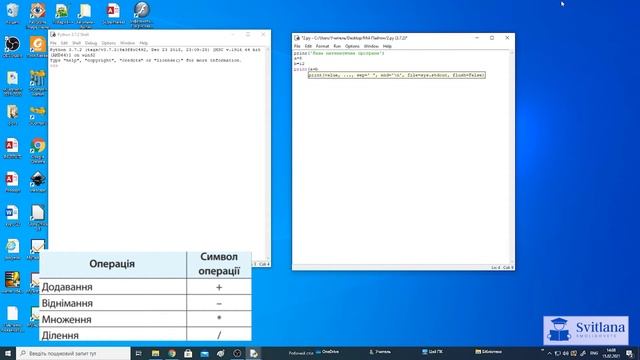The image size is (640, 360).
Task: Minimize the editor window
Action: tap(477, 38)
